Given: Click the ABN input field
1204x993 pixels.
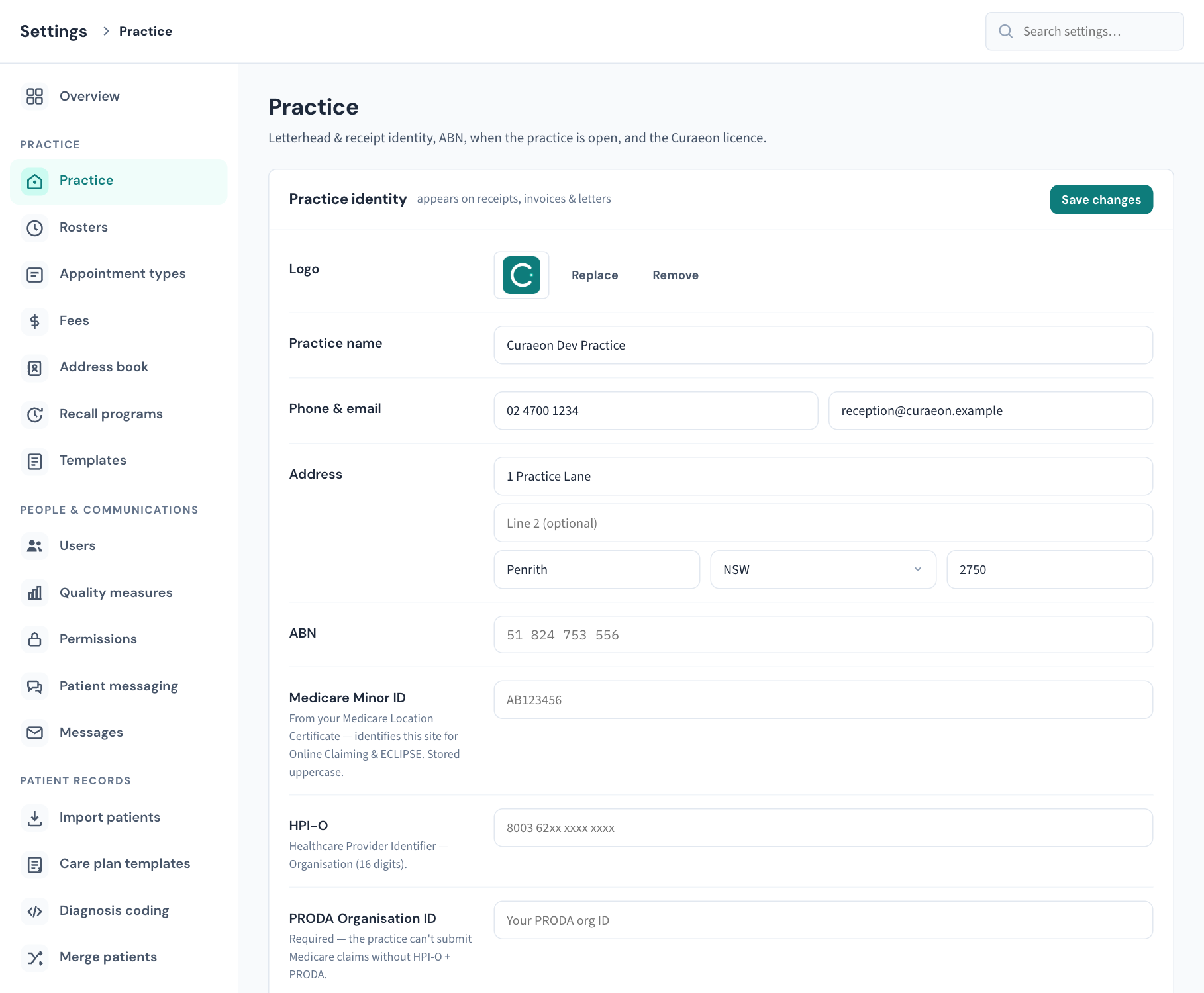Looking at the screenshot, I should tap(823, 635).
